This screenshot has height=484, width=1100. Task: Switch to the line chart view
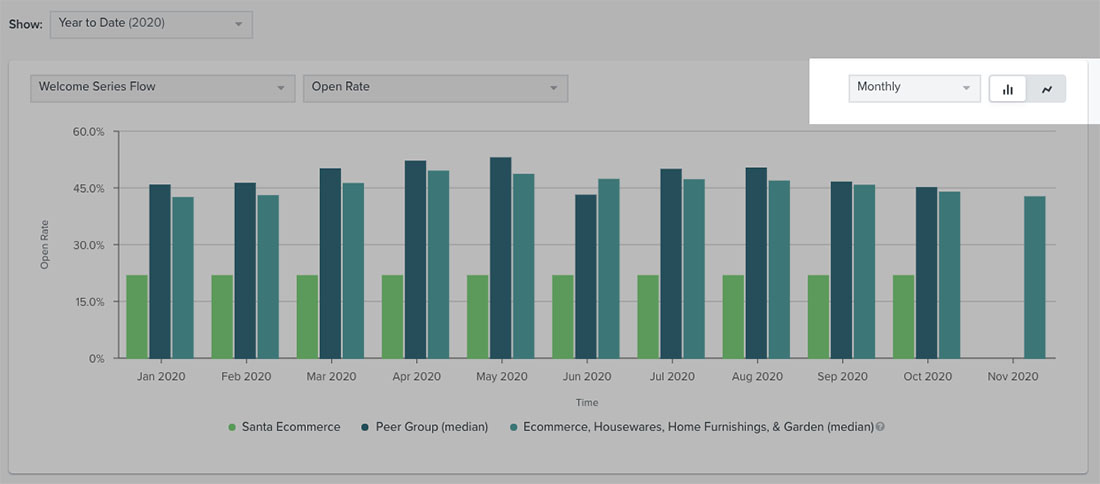point(1047,89)
